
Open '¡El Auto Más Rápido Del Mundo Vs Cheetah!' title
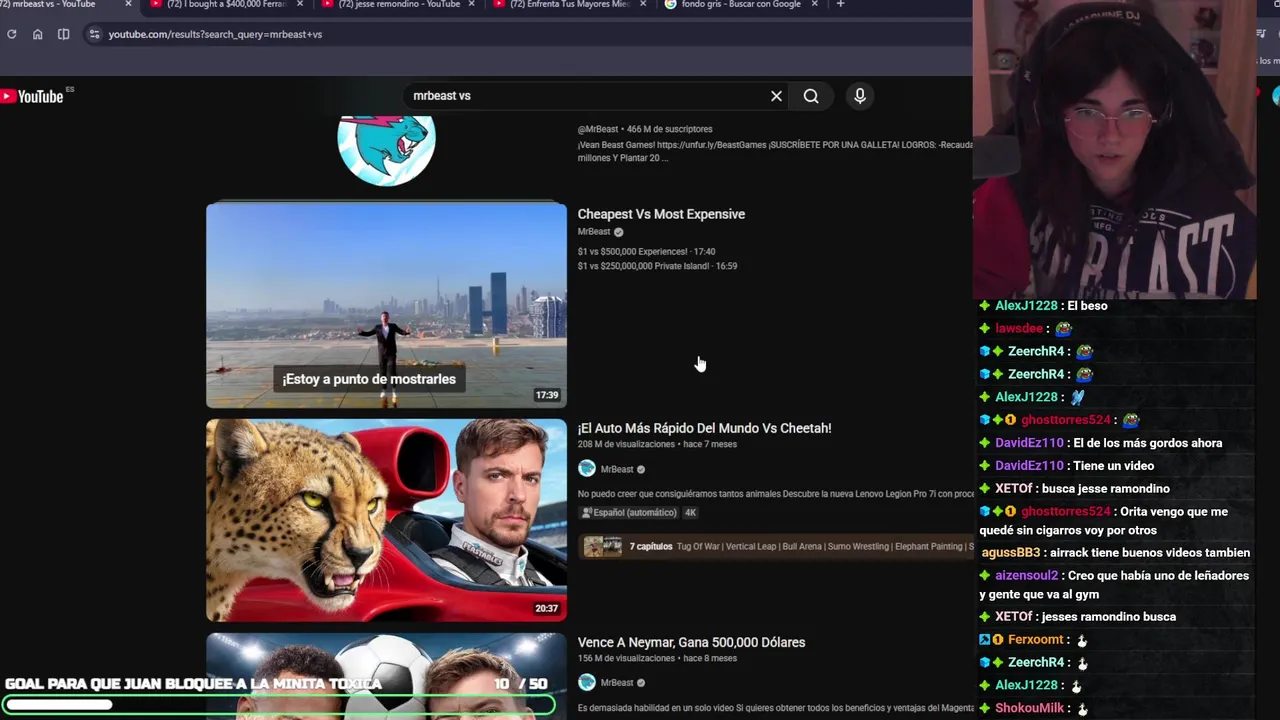click(704, 428)
